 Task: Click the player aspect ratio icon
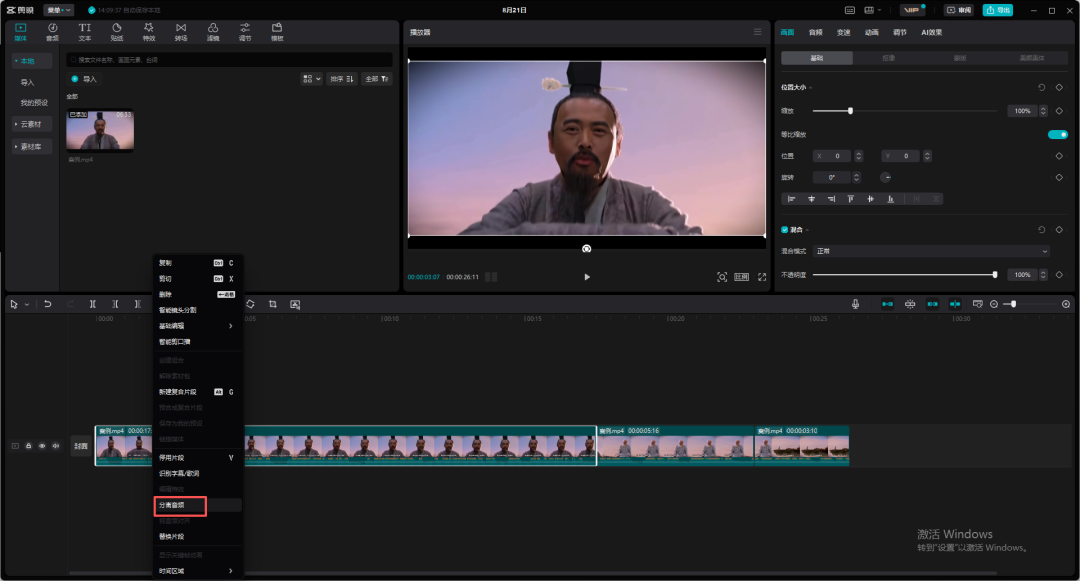click(x=741, y=277)
